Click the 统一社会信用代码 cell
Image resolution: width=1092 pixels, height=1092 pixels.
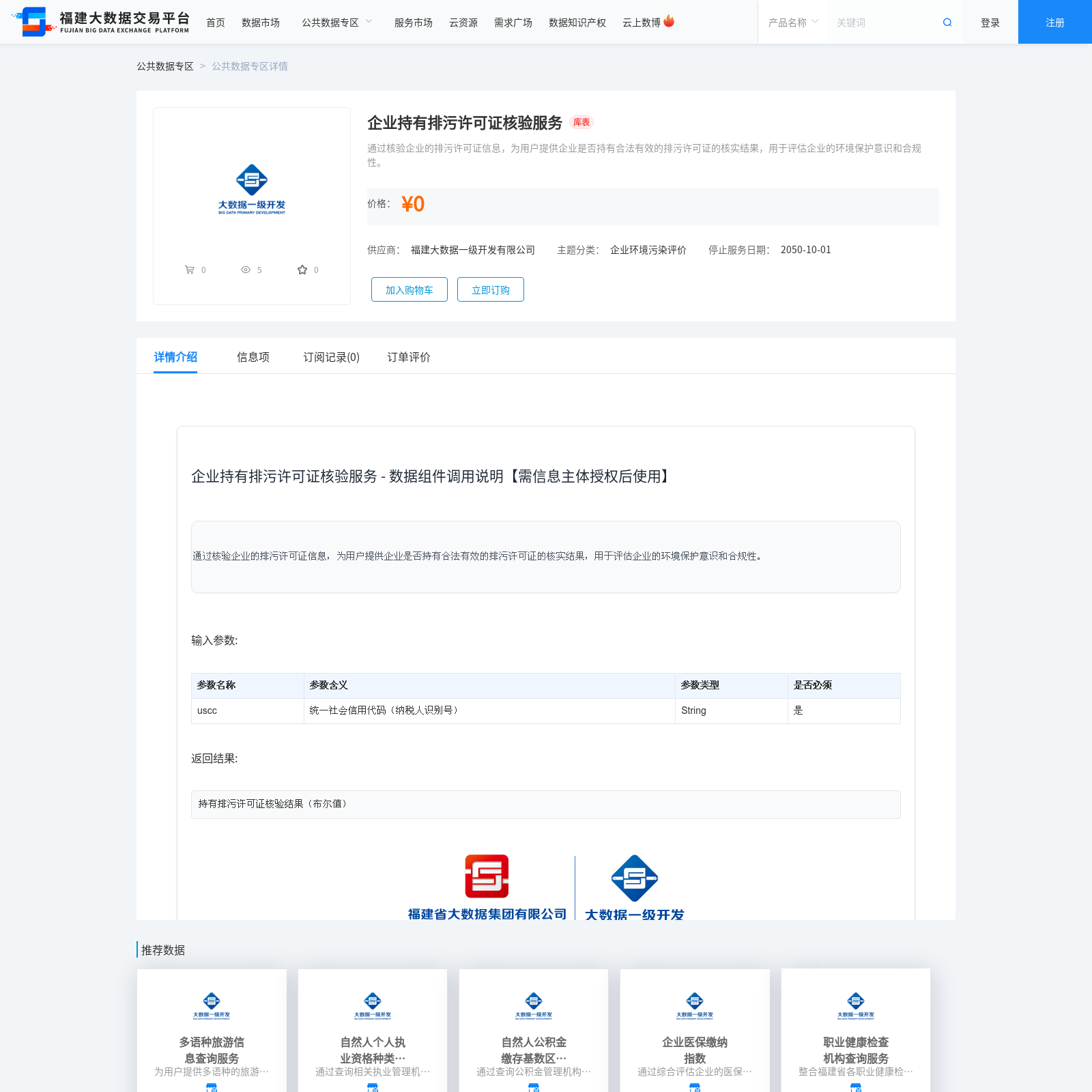click(x=489, y=710)
